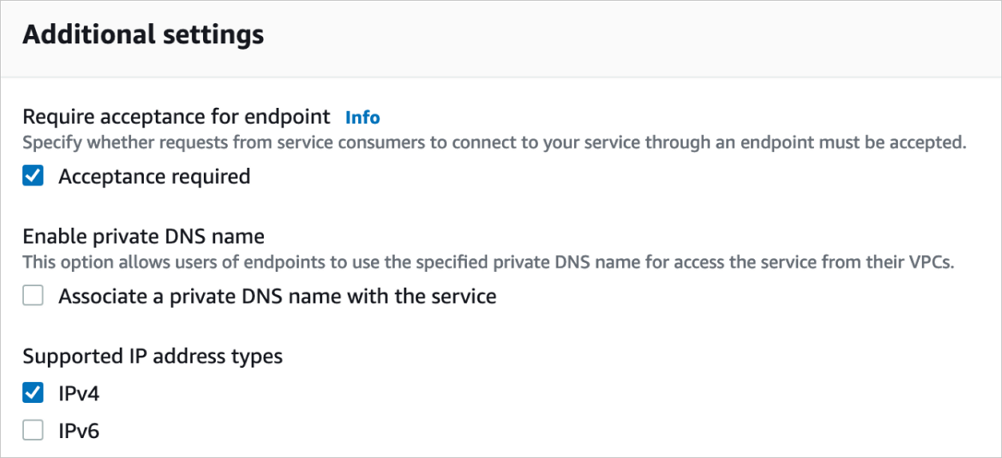Click the 'Associate a private DNS name with the service' label
The image size is (1002, 458).
click(277, 296)
